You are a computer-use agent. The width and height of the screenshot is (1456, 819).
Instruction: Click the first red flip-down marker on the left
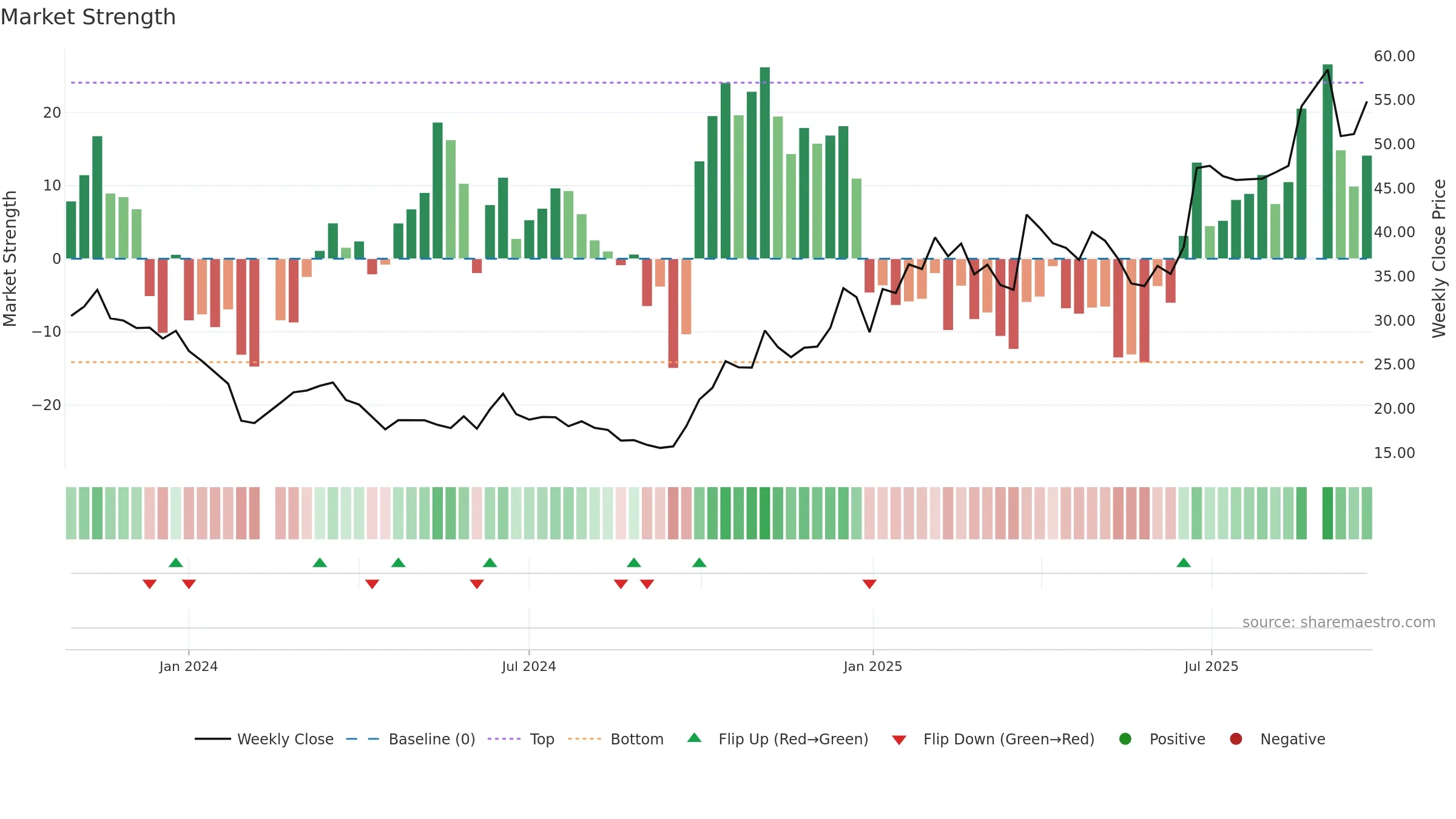click(150, 584)
